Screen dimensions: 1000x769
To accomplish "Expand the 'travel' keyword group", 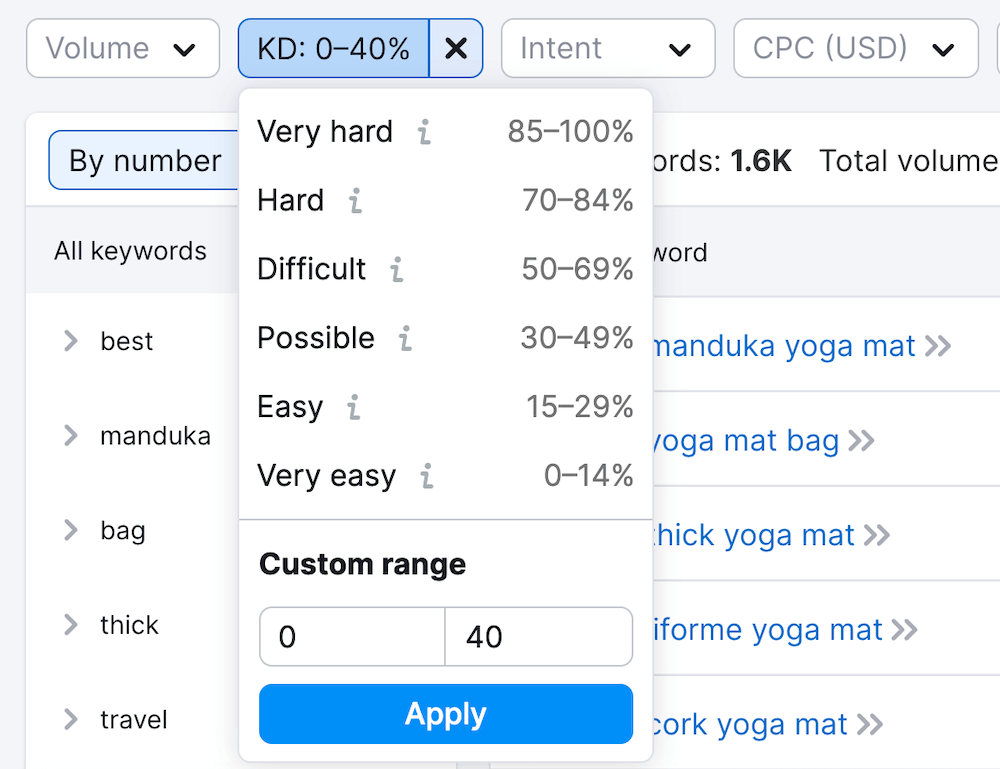I will point(71,720).
